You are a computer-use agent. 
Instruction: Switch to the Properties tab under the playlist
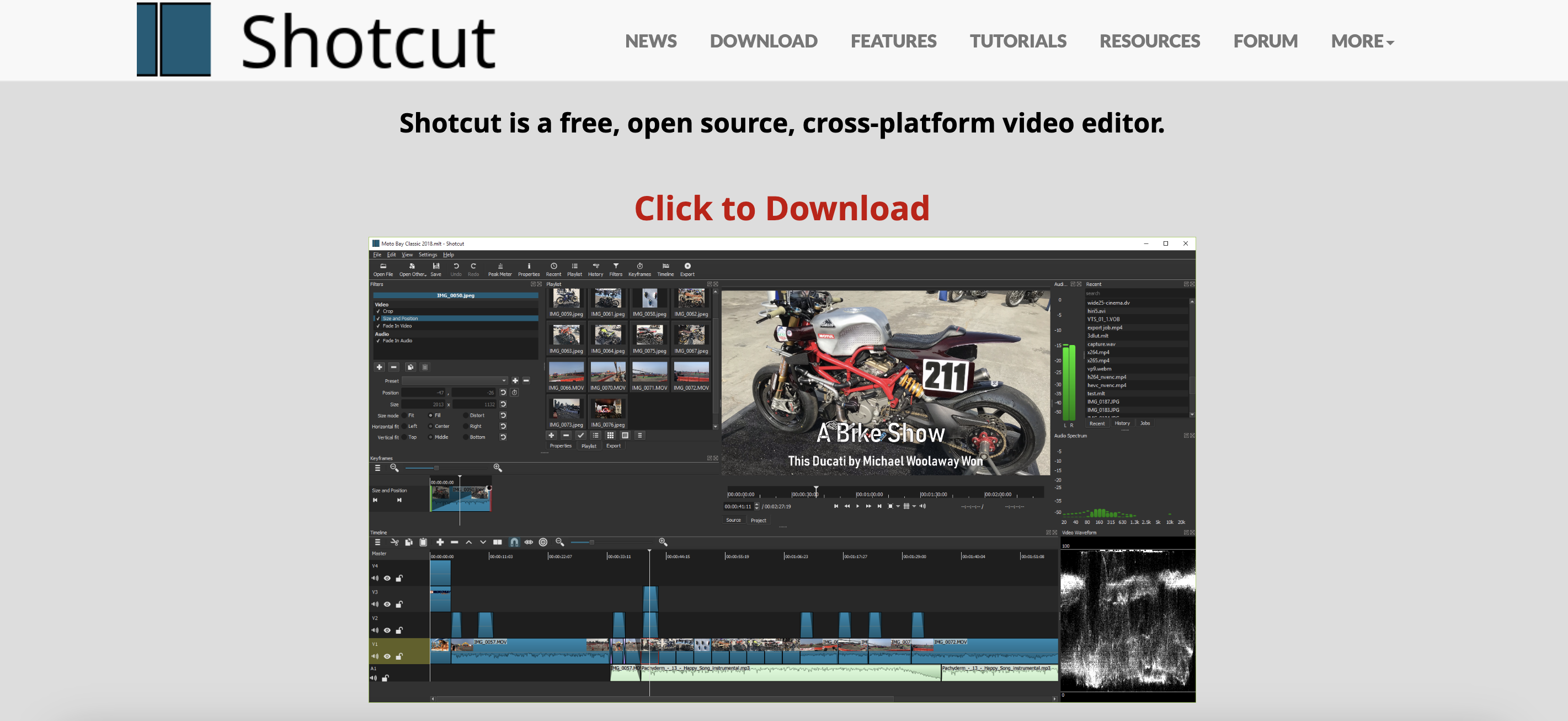(x=561, y=446)
